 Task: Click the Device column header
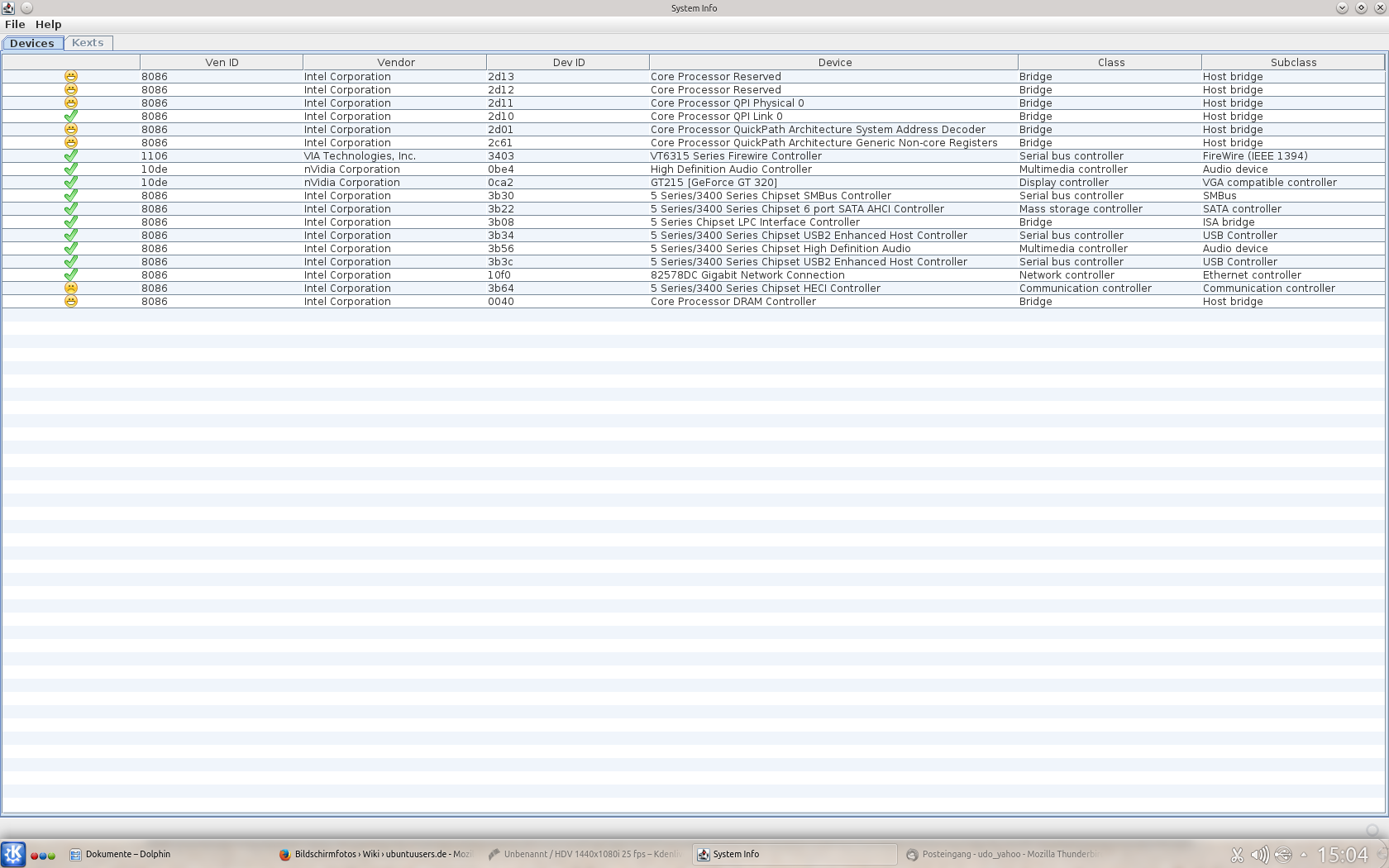pos(834,62)
